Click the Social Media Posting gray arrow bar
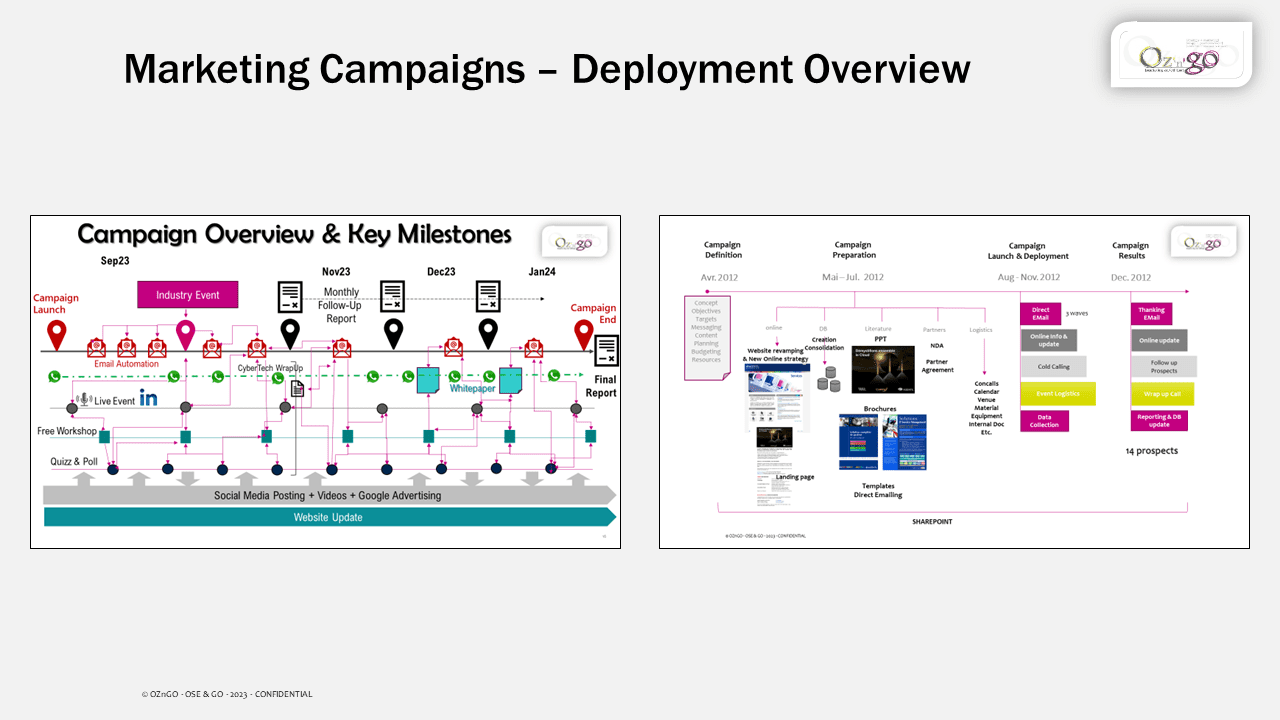The height and width of the screenshot is (720, 1280). pyautogui.click(x=328, y=495)
